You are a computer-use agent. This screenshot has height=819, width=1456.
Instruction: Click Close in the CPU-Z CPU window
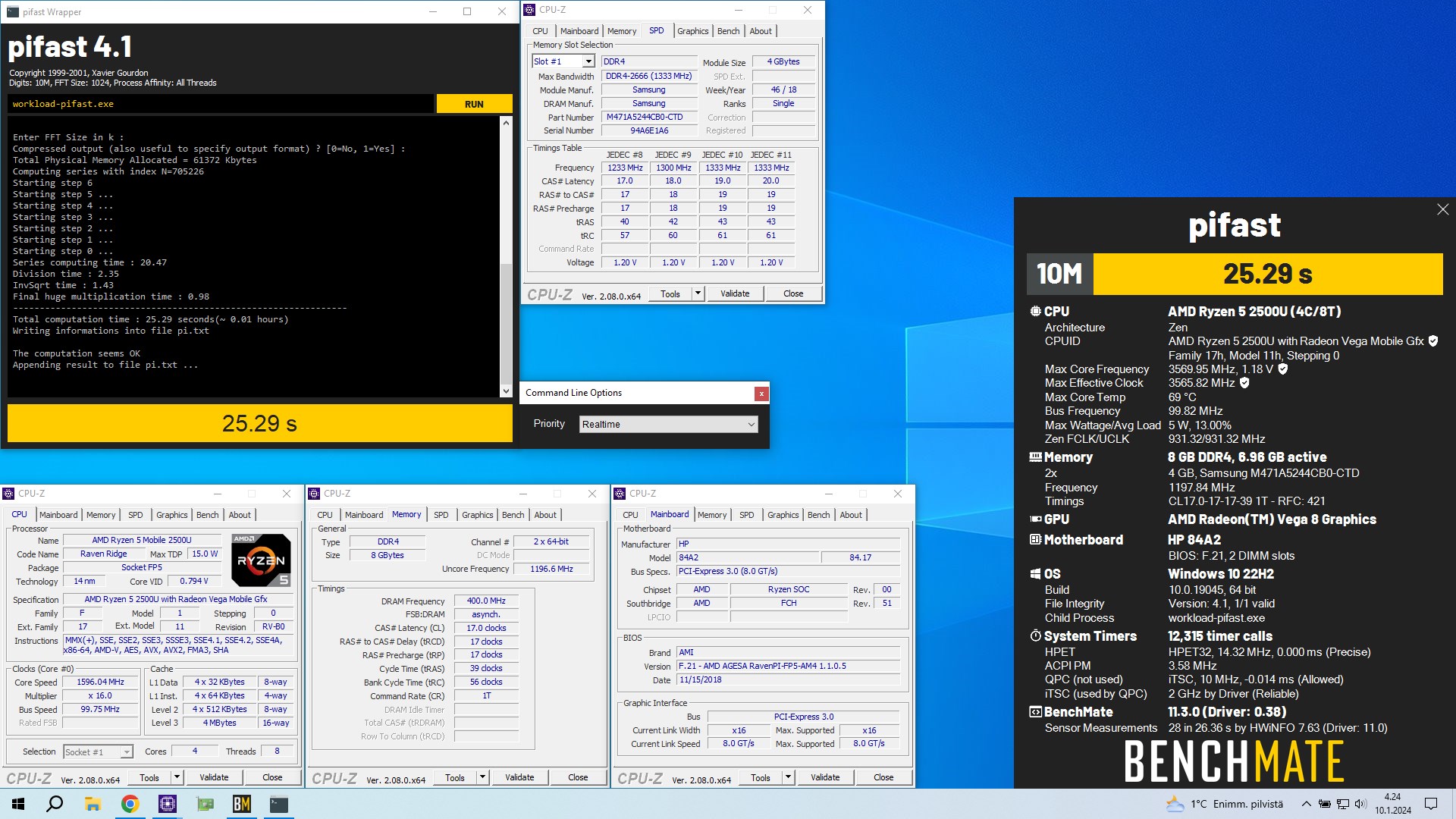click(x=272, y=777)
